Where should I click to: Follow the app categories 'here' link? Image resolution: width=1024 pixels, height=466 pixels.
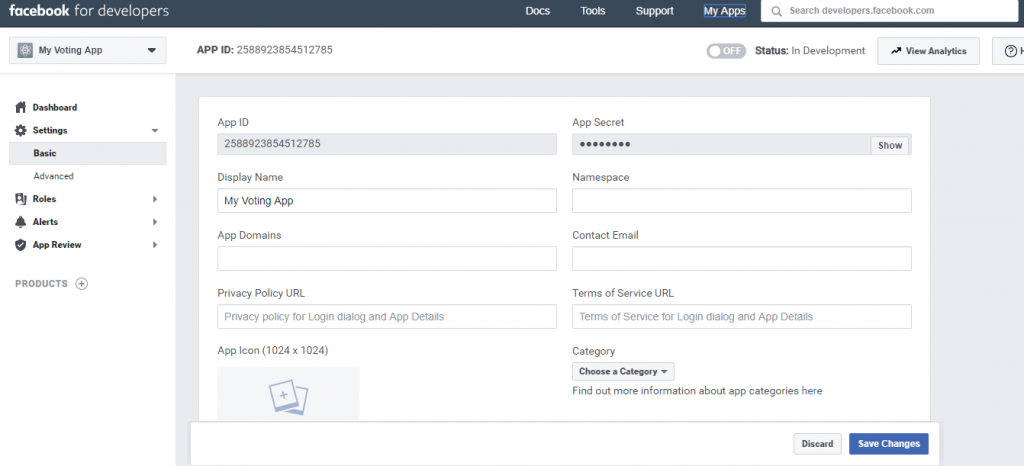812,391
